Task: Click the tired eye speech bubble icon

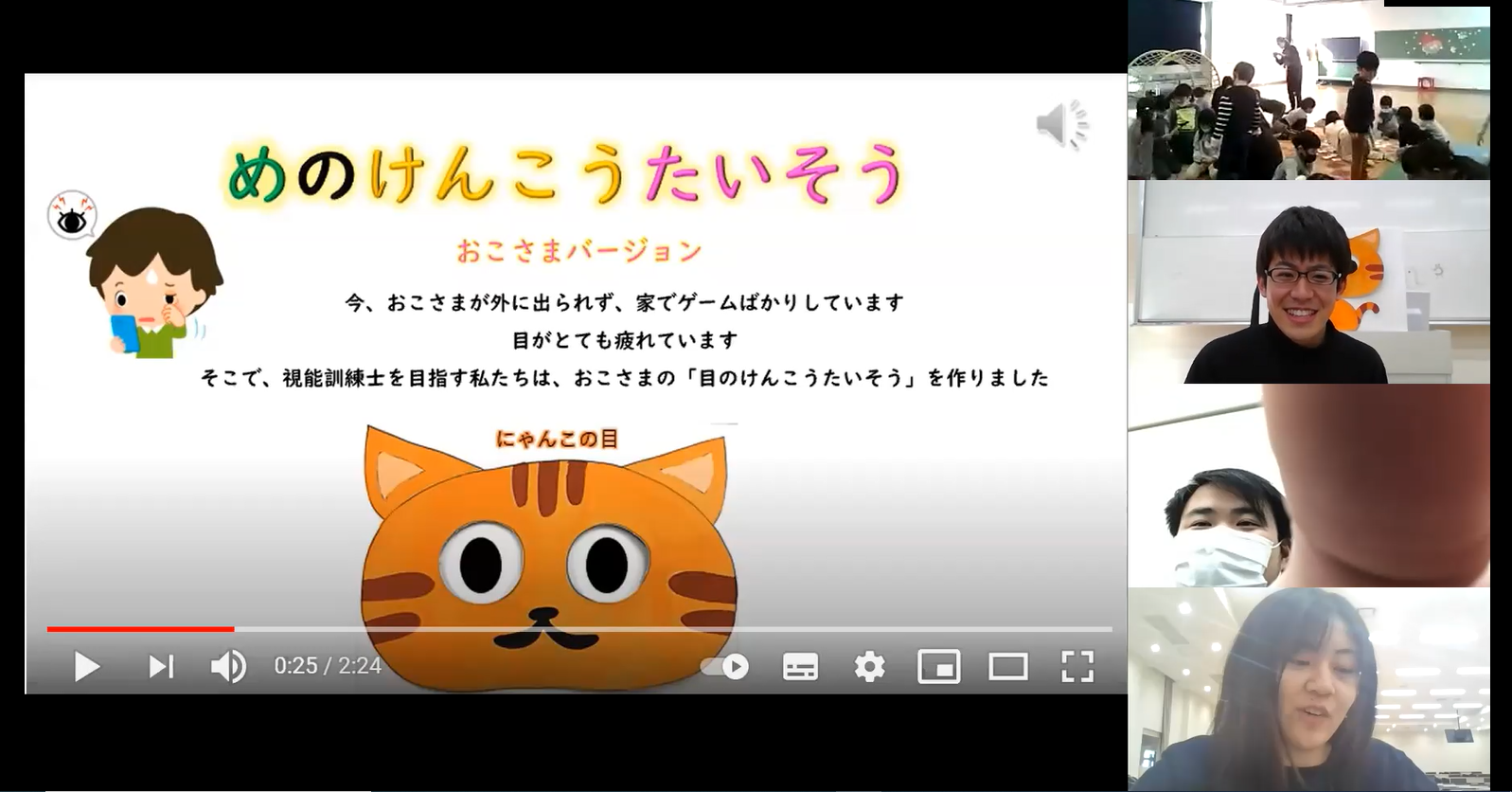Action: pyautogui.click(x=72, y=217)
